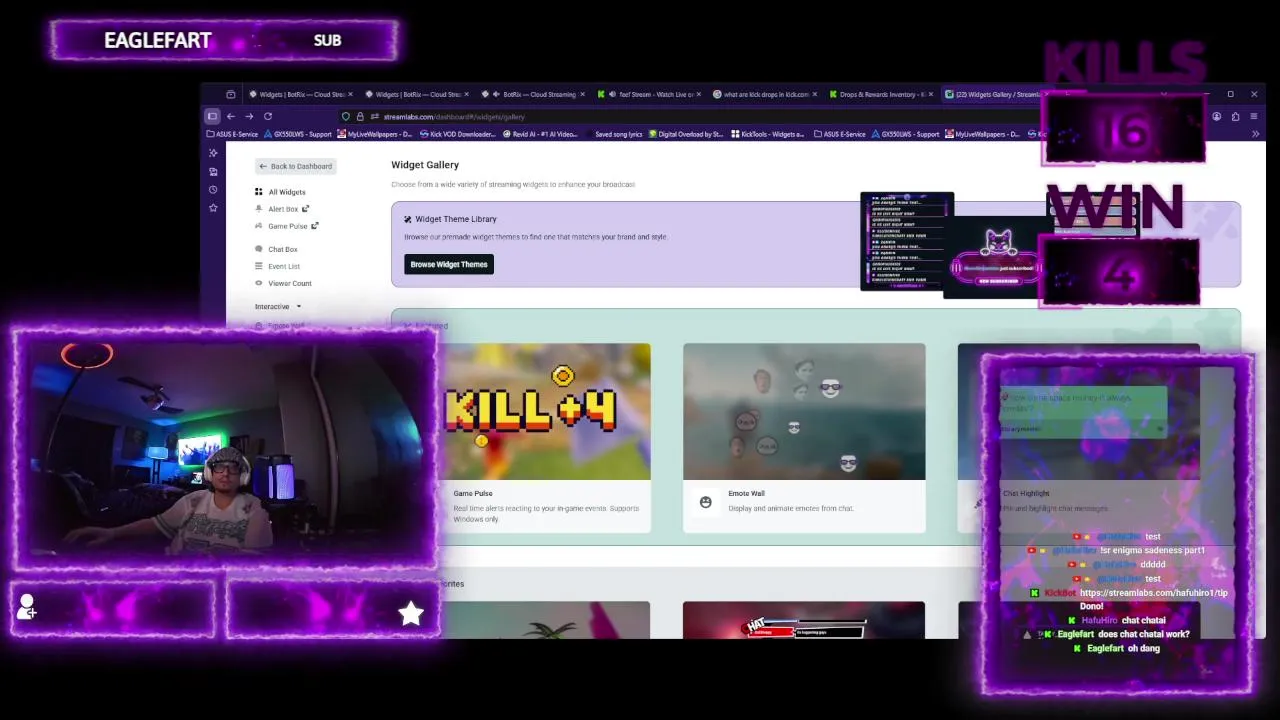Open Digital Overload bookmark

click(686, 134)
